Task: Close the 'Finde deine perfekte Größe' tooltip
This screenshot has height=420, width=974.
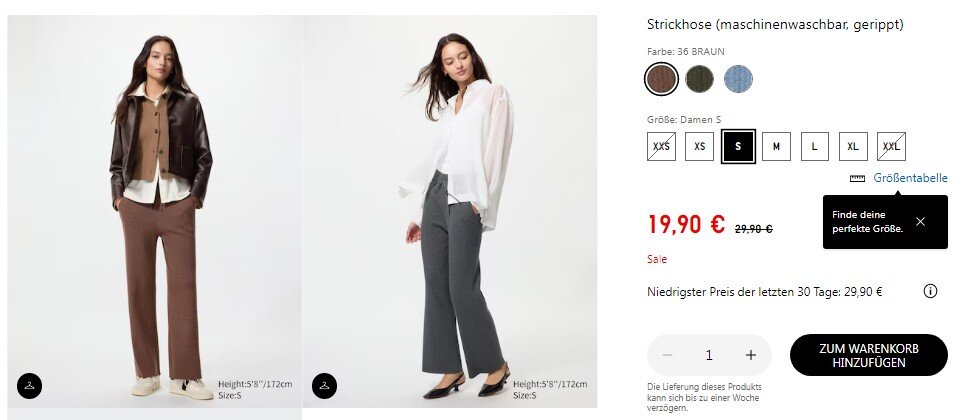Action: [x=920, y=221]
